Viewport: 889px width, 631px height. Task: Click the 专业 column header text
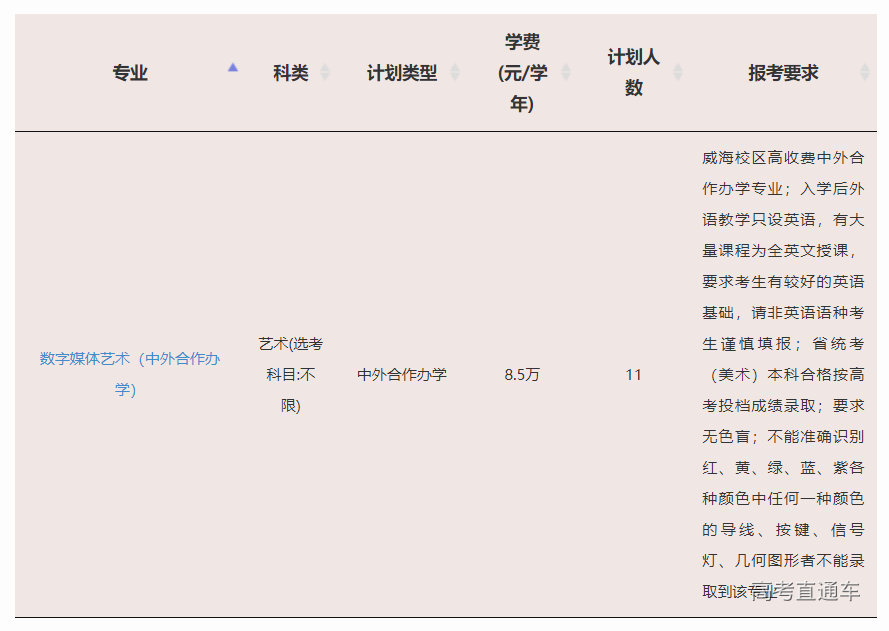tap(130, 73)
